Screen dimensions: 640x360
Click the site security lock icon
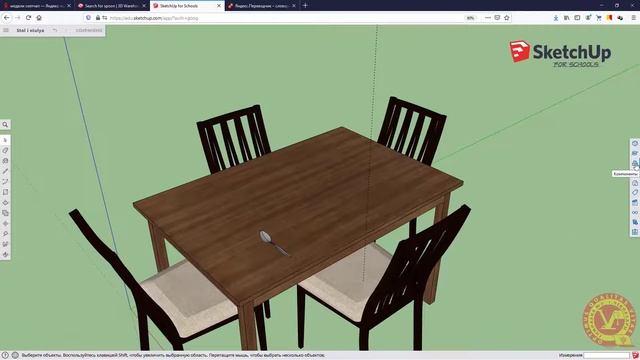click(x=98, y=18)
